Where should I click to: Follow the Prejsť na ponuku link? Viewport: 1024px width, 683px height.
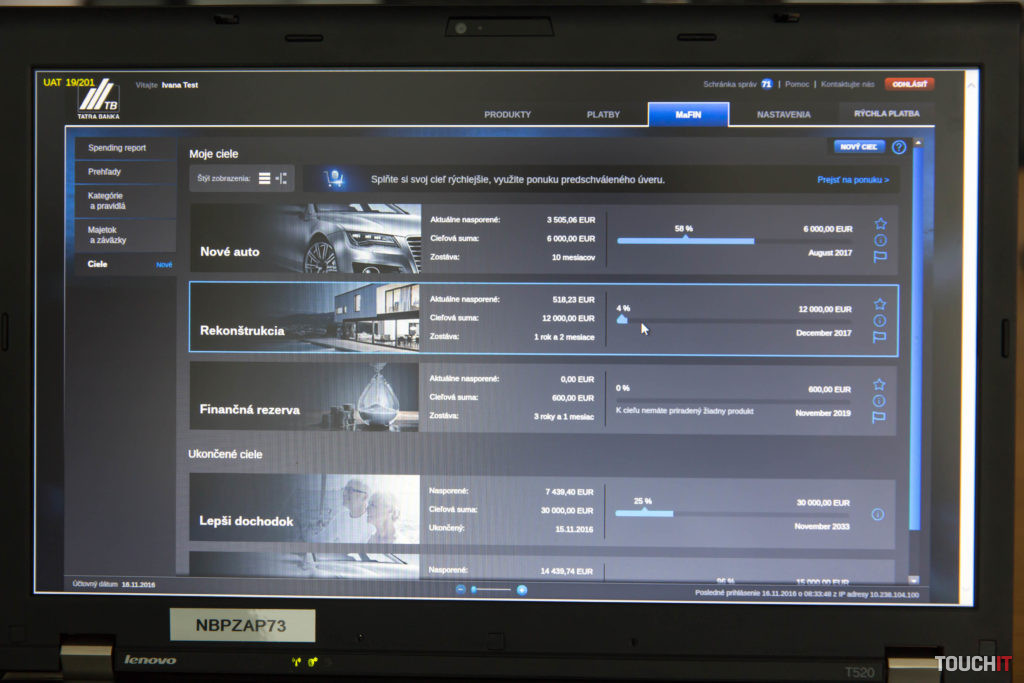pyautogui.click(x=853, y=180)
